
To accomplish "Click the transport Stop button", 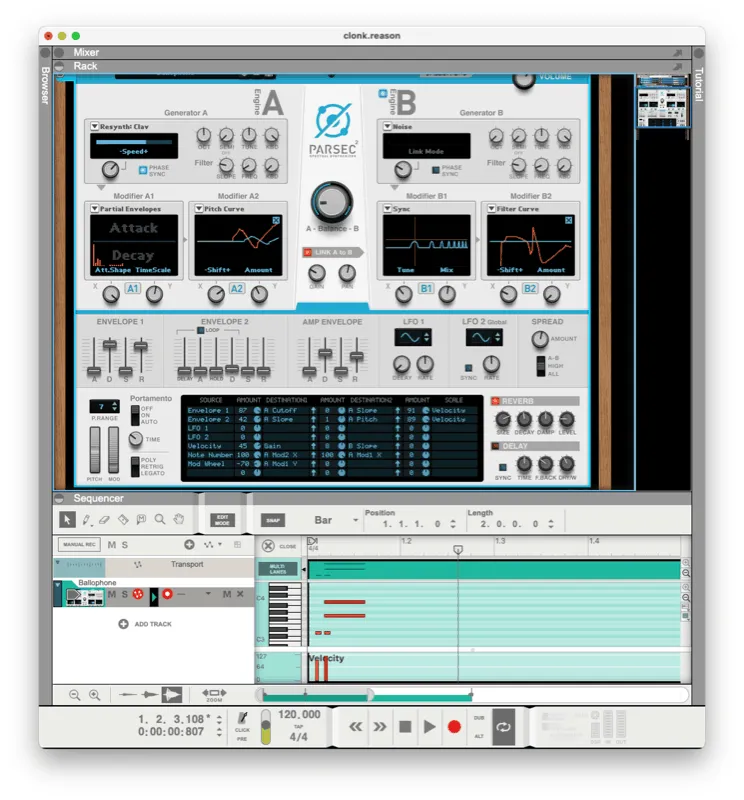I will [x=405, y=727].
